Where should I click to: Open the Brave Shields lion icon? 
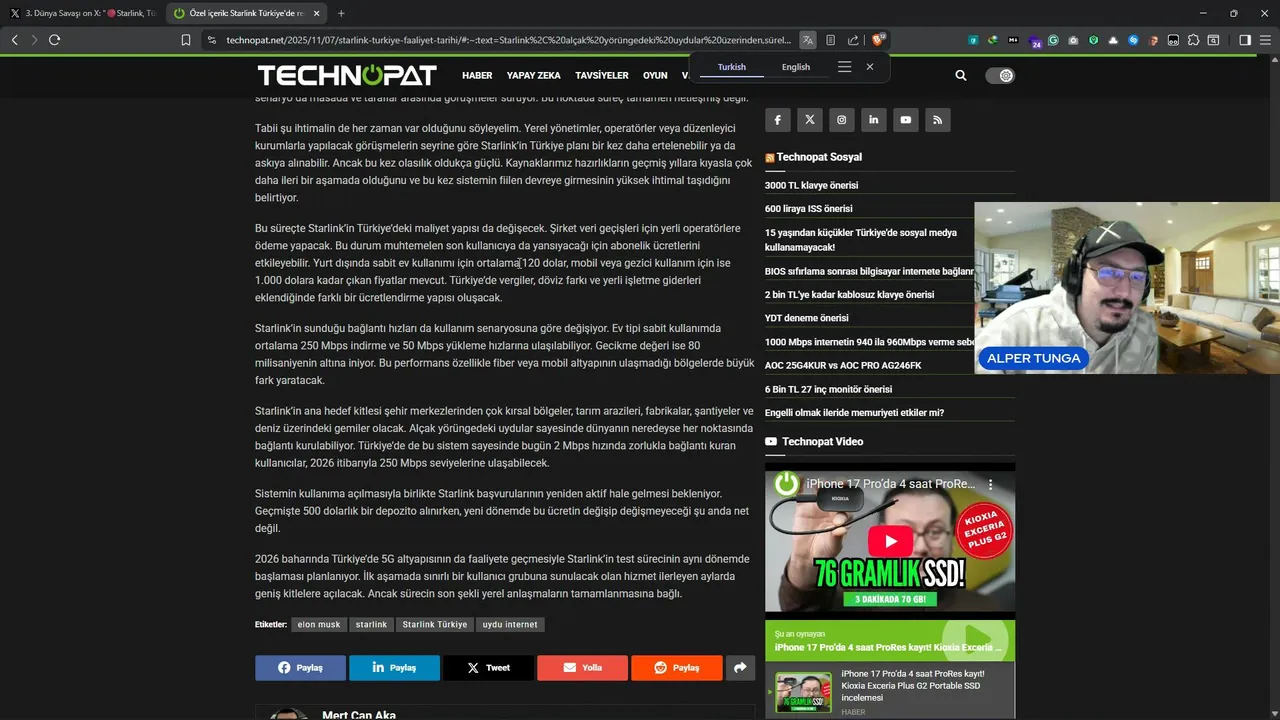[878, 40]
